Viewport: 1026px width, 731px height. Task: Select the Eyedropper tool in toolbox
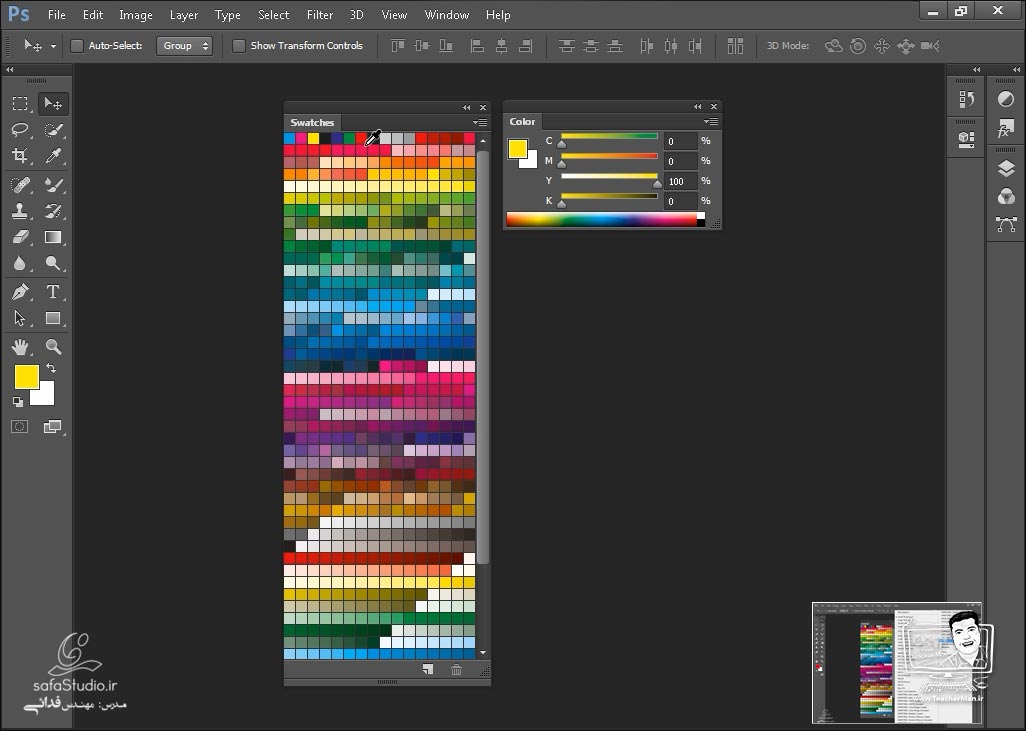click(53, 156)
